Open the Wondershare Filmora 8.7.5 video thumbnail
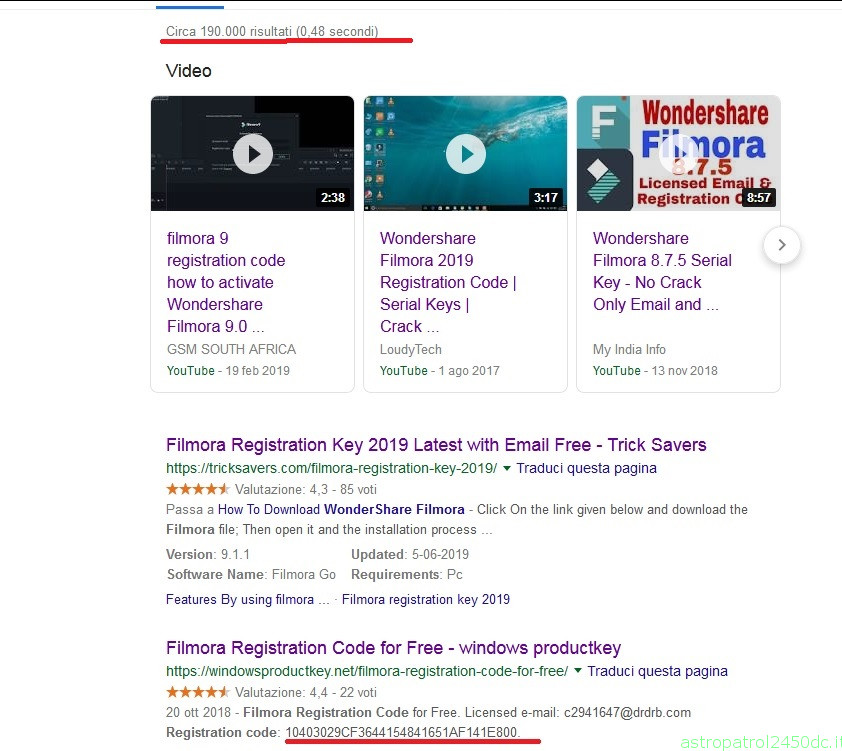The width and height of the screenshot is (842, 751). (678, 154)
